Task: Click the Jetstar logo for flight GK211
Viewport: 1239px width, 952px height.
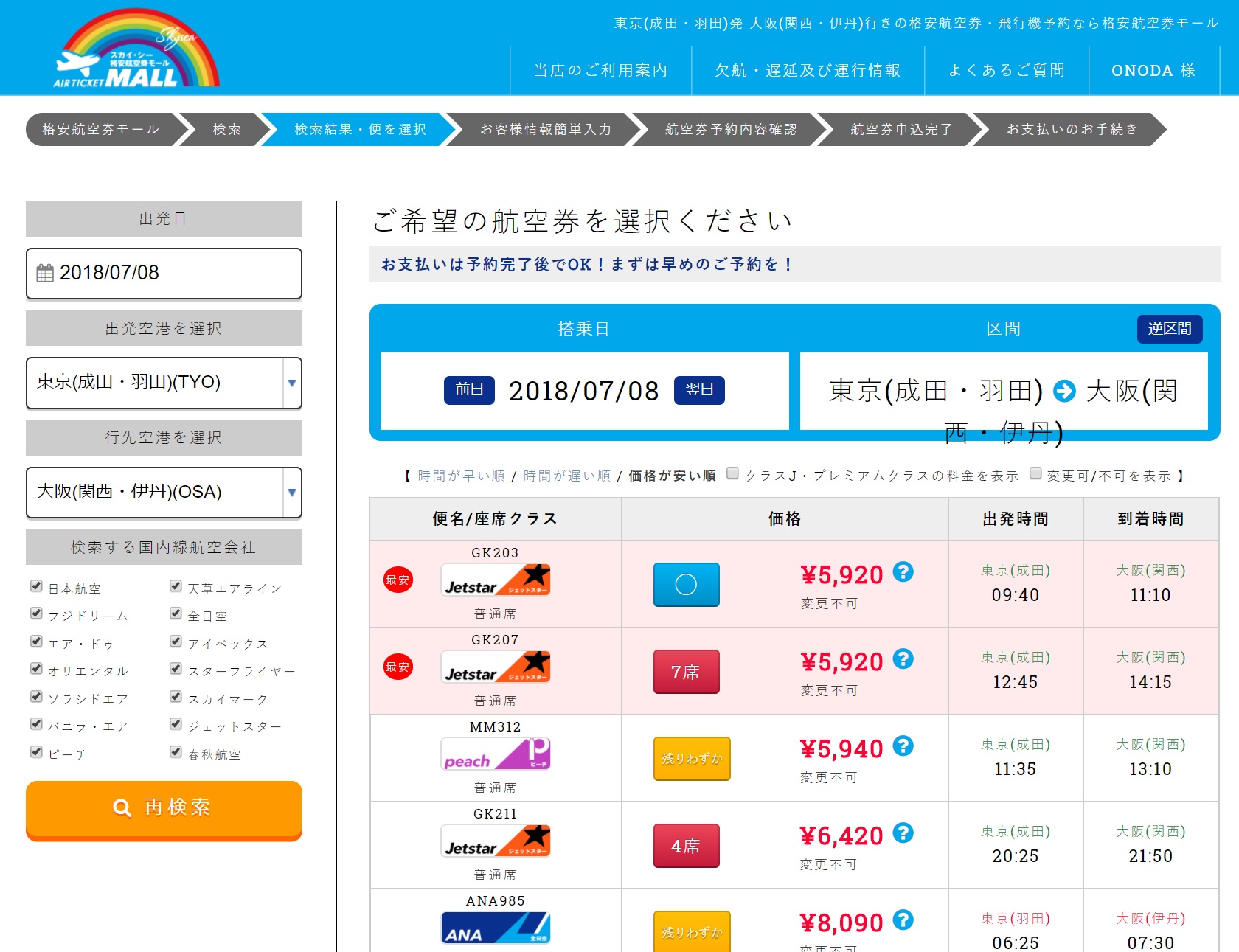Action: coord(496,841)
